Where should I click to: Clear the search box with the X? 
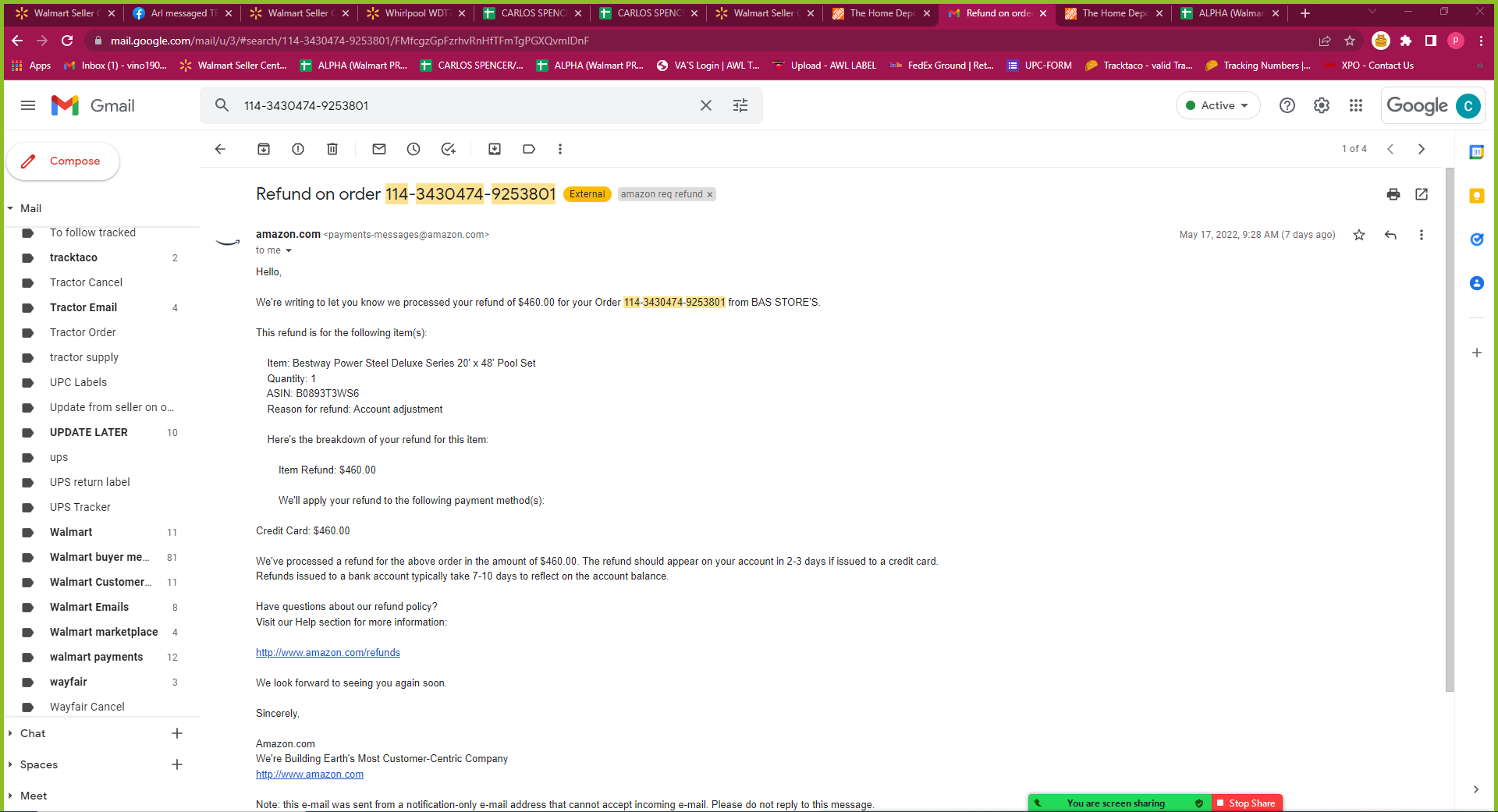(x=706, y=105)
